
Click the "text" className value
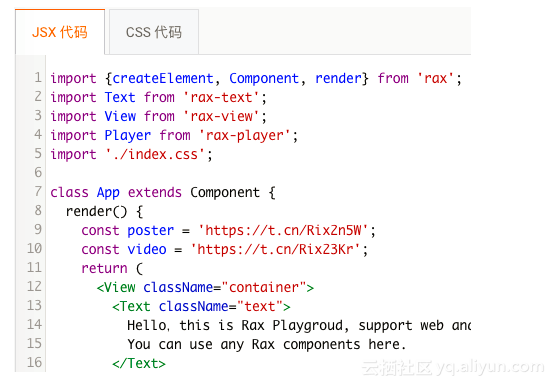pos(260,307)
